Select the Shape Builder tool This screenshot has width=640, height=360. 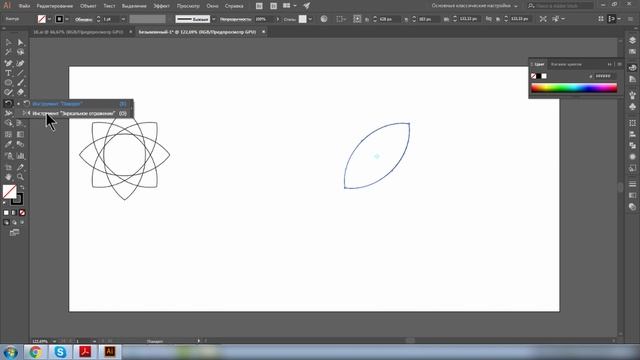click(8, 123)
